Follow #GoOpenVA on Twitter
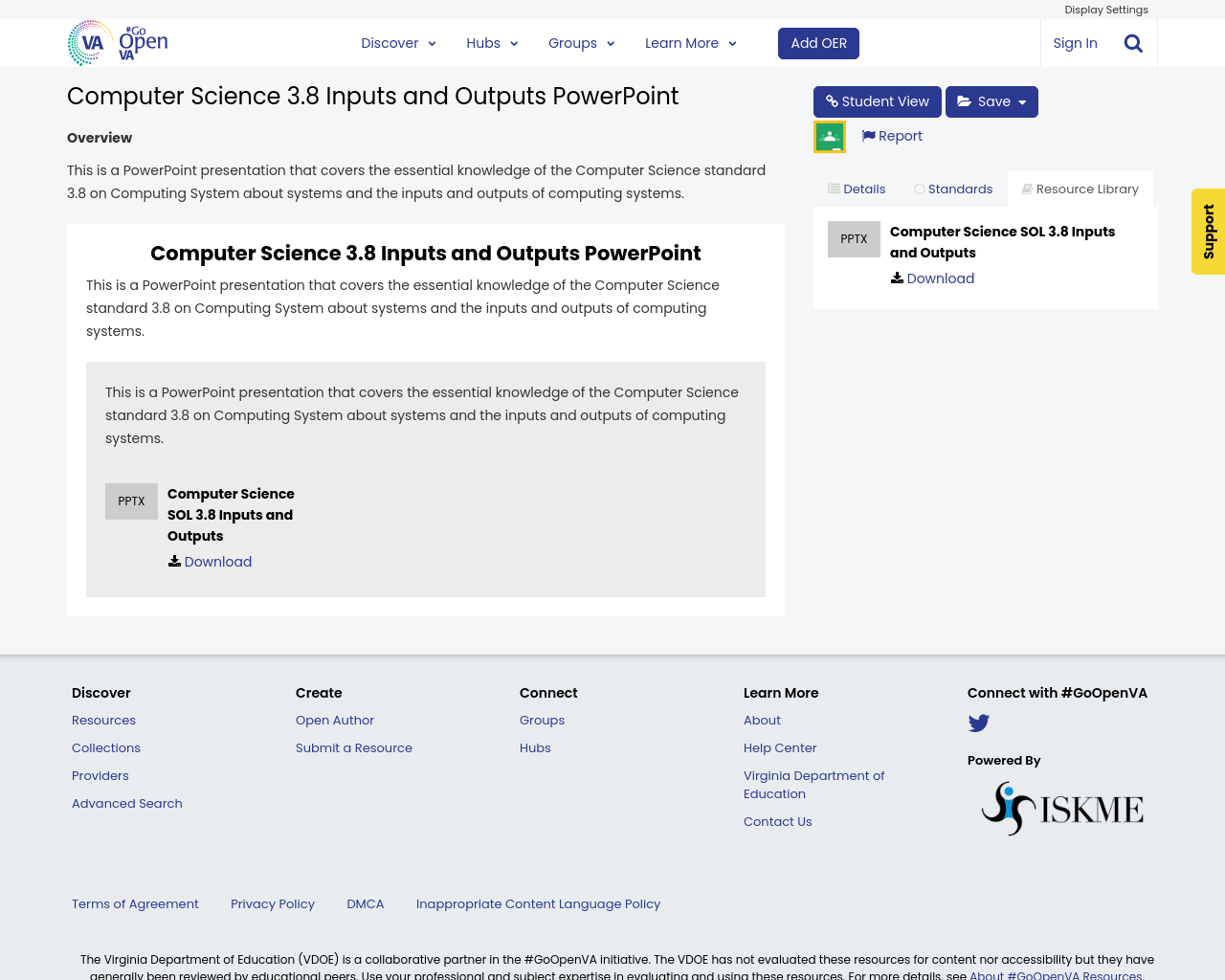The height and width of the screenshot is (980, 1225). [x=979, y=723]
